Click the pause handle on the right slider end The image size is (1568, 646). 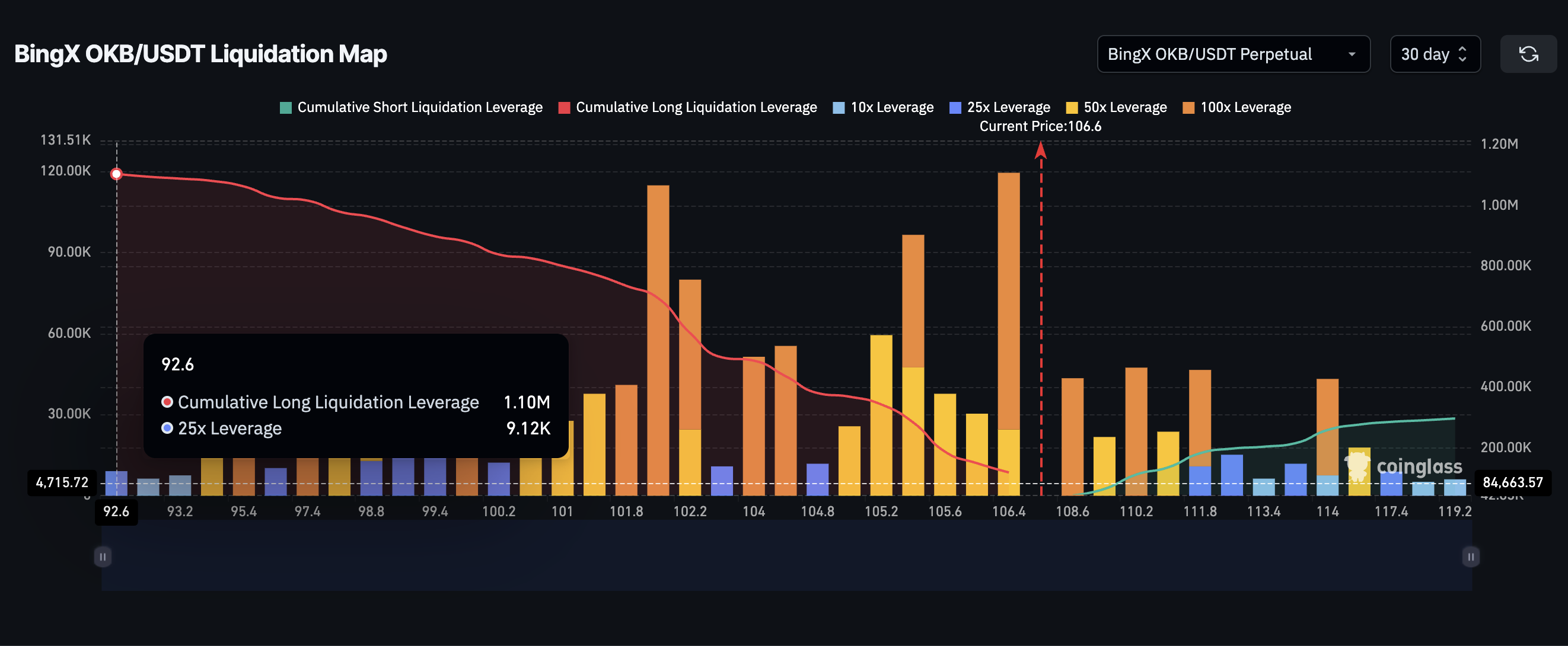click(x=1471, y=556)
